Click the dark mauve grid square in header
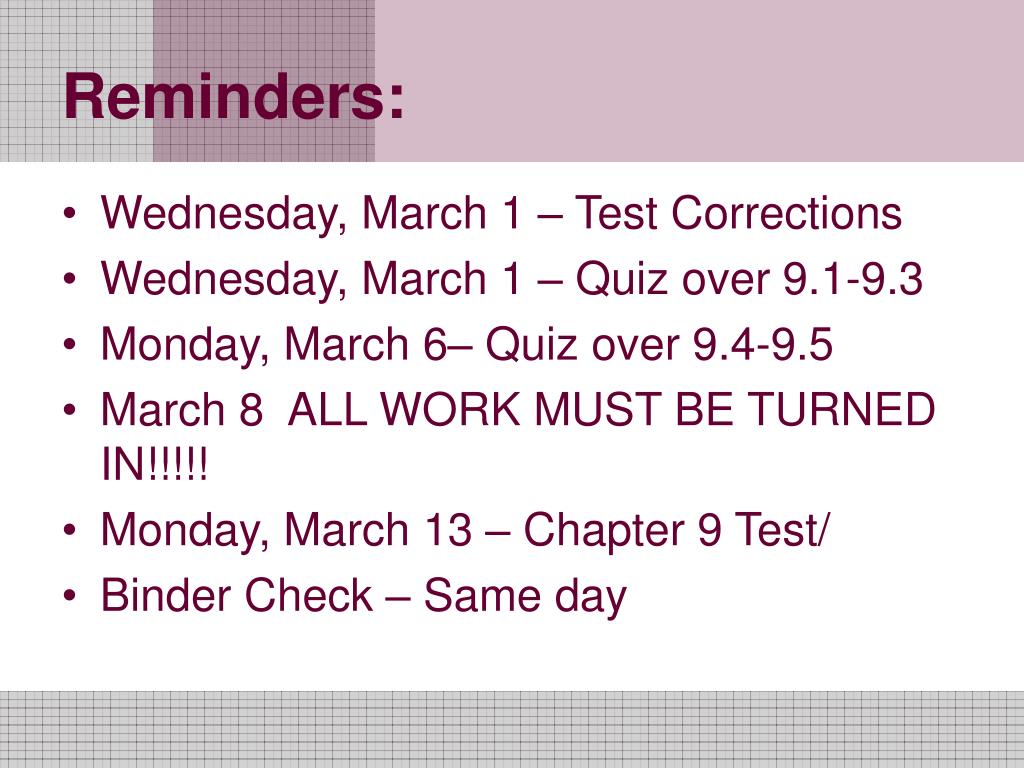Viewport: 1024px width, 768px height. coord(264,81)
